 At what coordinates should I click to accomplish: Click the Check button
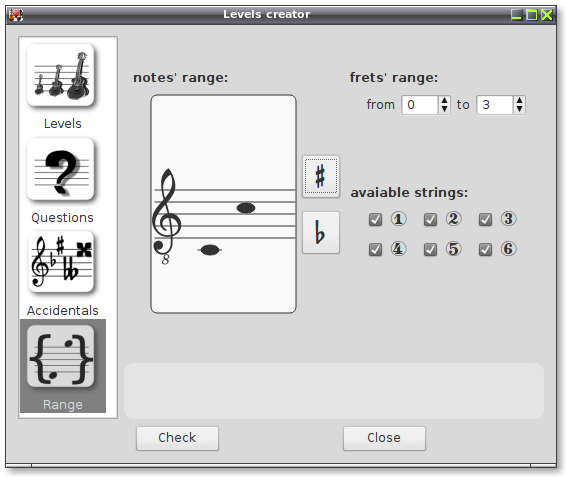pos(177,438)
